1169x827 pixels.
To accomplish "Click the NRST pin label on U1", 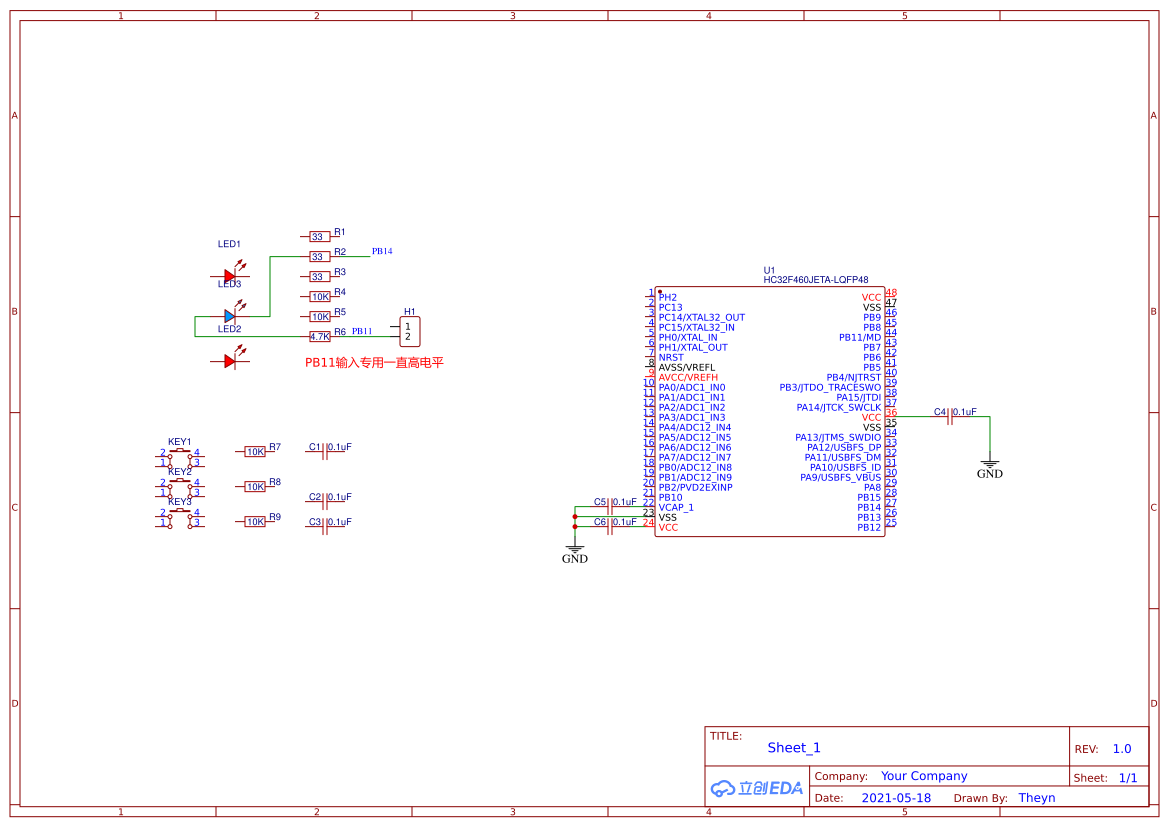I will click(x=671, y=357).
